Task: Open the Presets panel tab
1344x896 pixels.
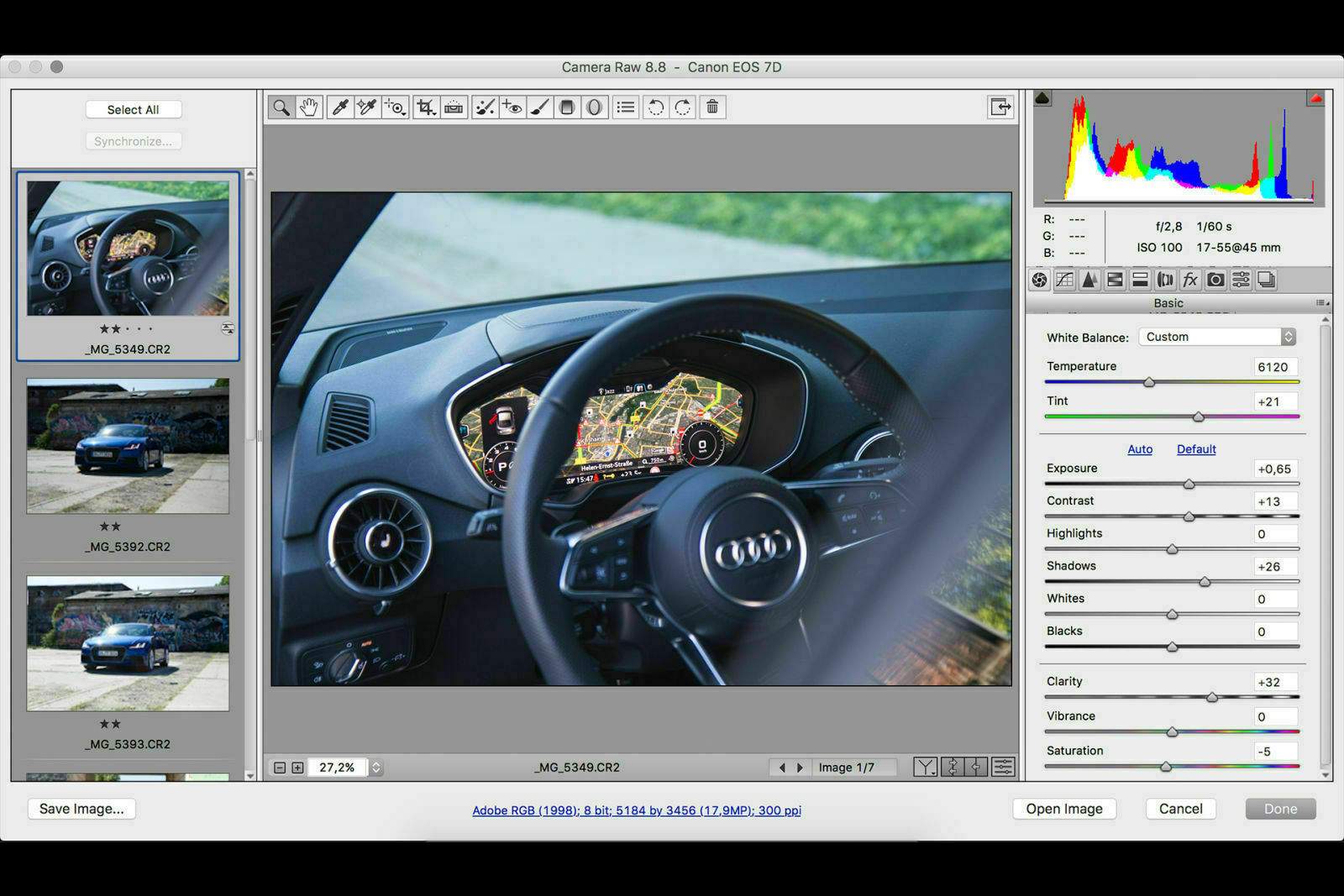Action: (1241, 280)
